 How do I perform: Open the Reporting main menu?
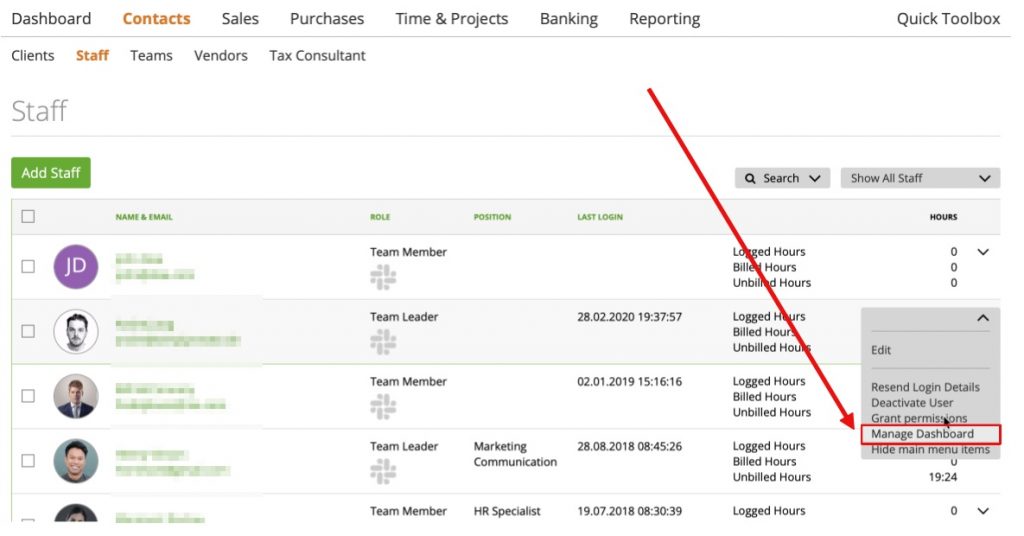click(665, 19)
